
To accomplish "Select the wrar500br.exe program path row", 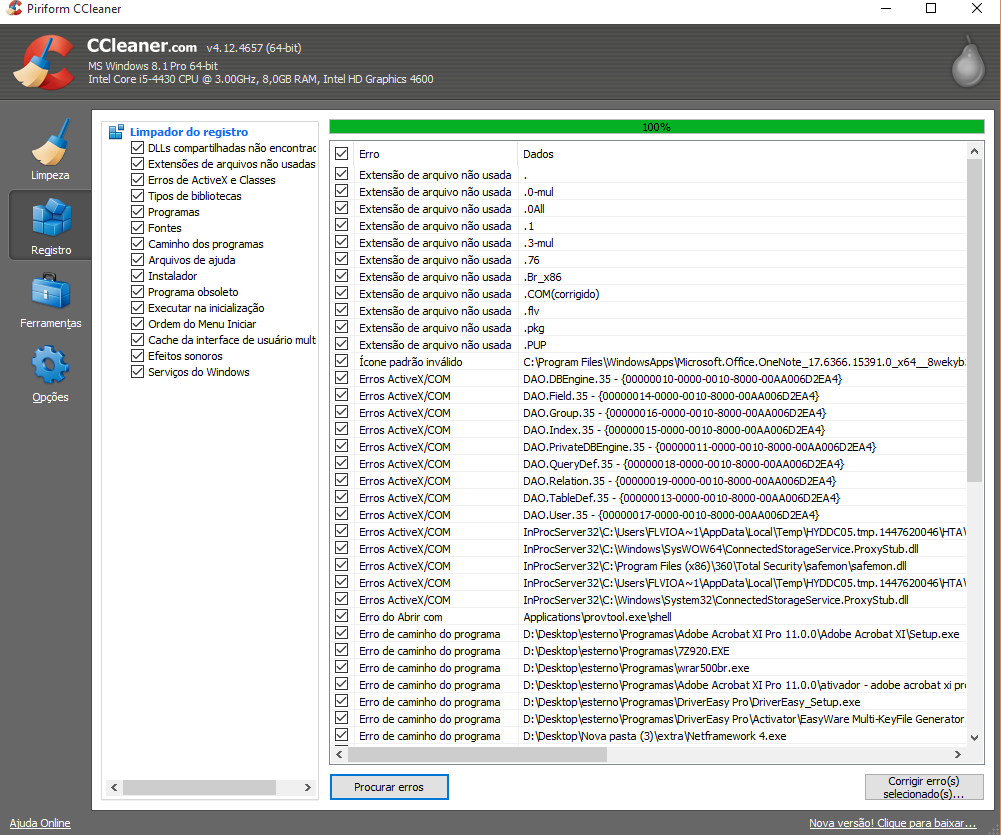I will tap(649, 668).
